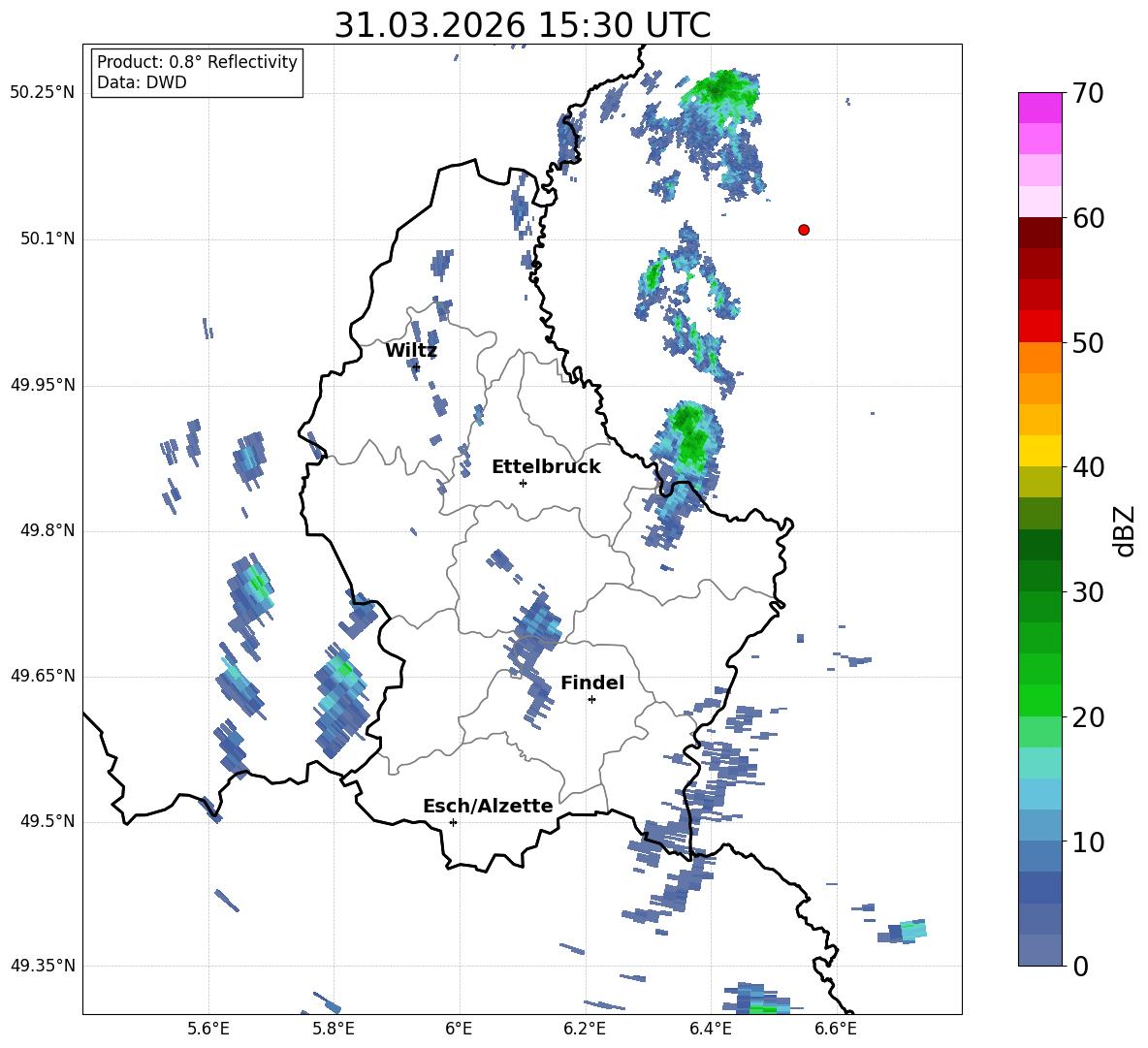Click the 70 value on colorbar
This screenshot has height=1048, width=1148.
coord(1088,94)
